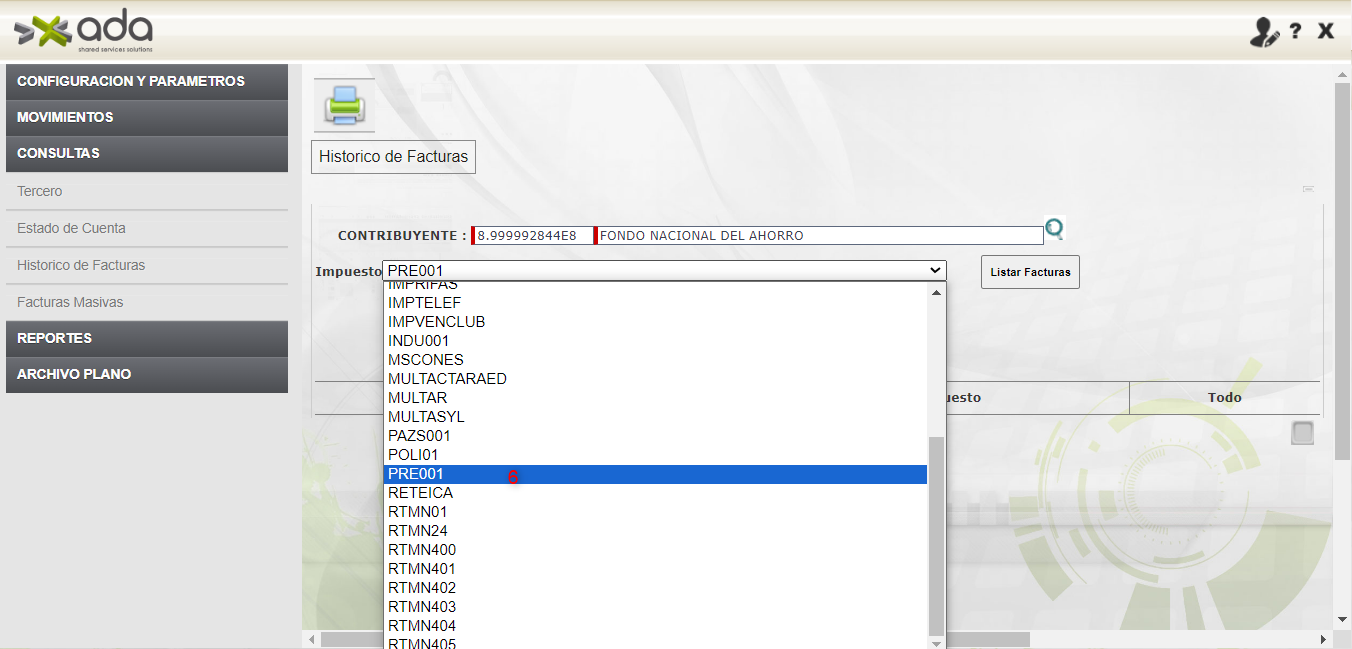Click the printer icon
This screenshot has width=1352, height=649.
[344, 105]
